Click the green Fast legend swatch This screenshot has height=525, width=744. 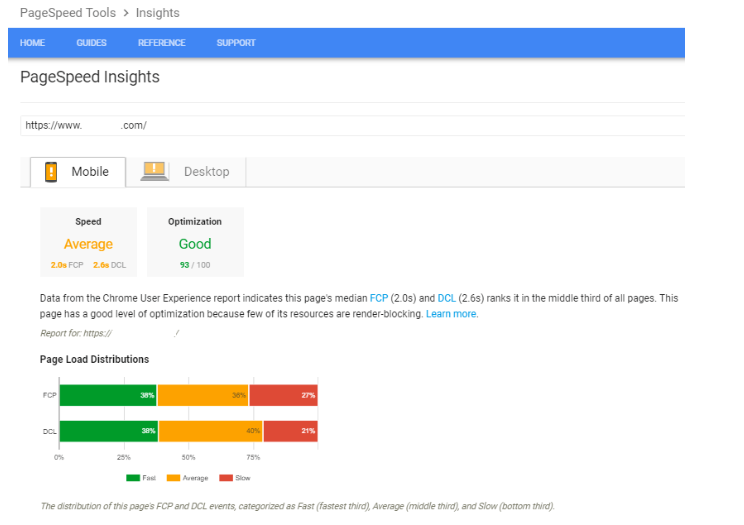(133, 478)
